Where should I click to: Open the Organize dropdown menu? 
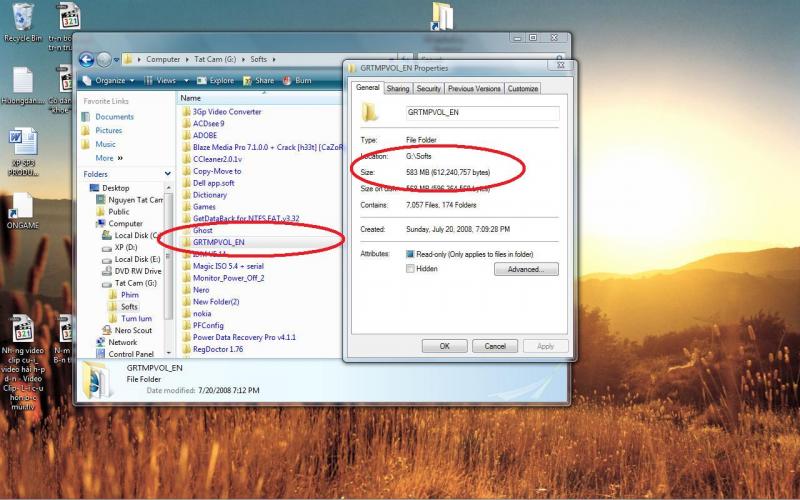(x=110, y=80)
